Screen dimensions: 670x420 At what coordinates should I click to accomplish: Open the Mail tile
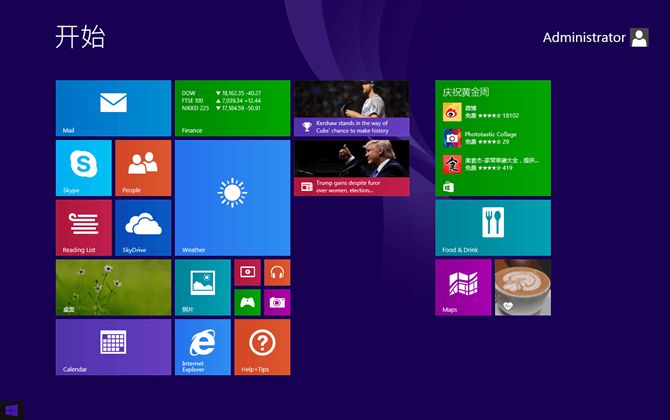113,108
